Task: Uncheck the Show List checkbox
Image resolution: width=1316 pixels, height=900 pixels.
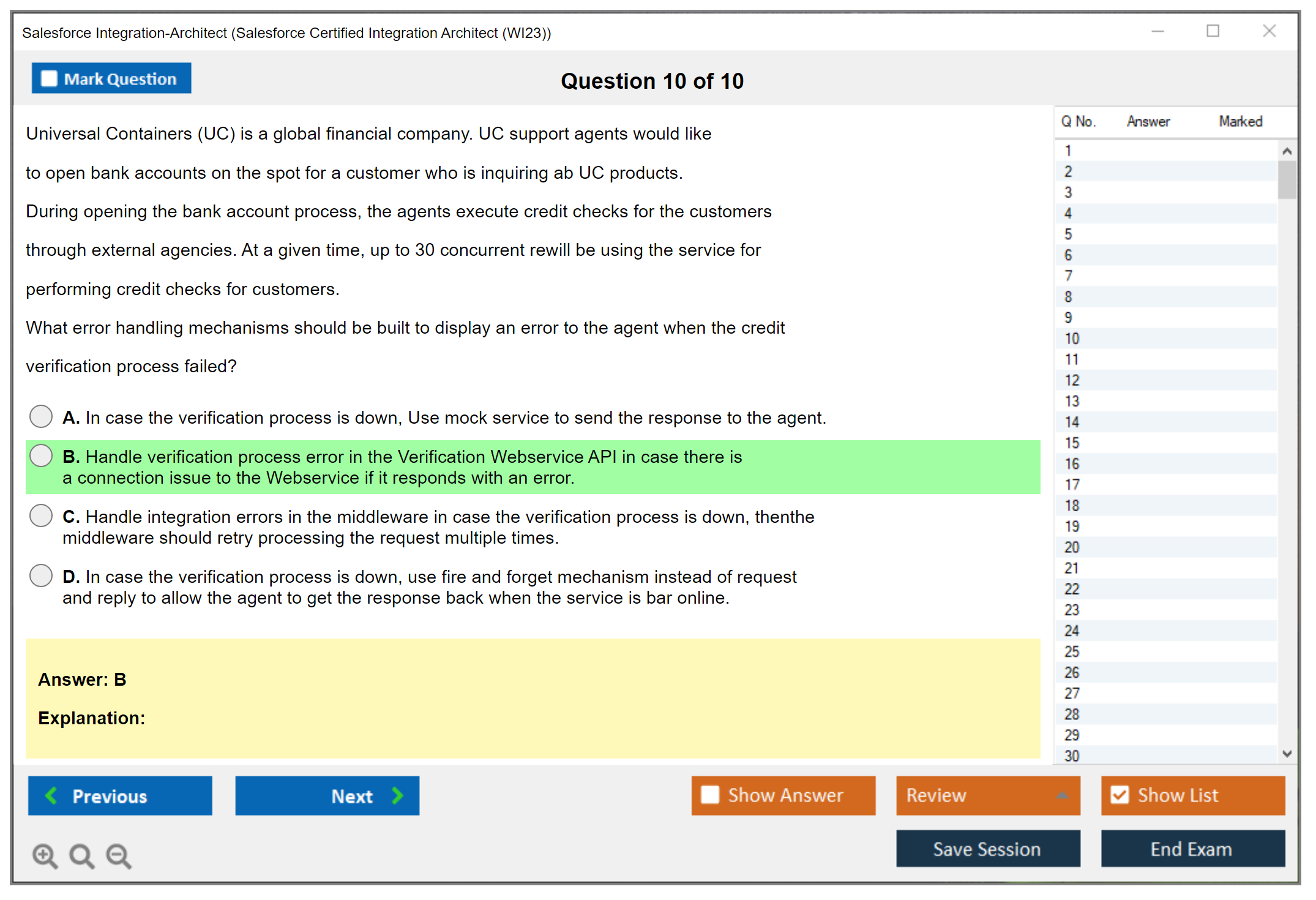Action: coord(1120,795)
